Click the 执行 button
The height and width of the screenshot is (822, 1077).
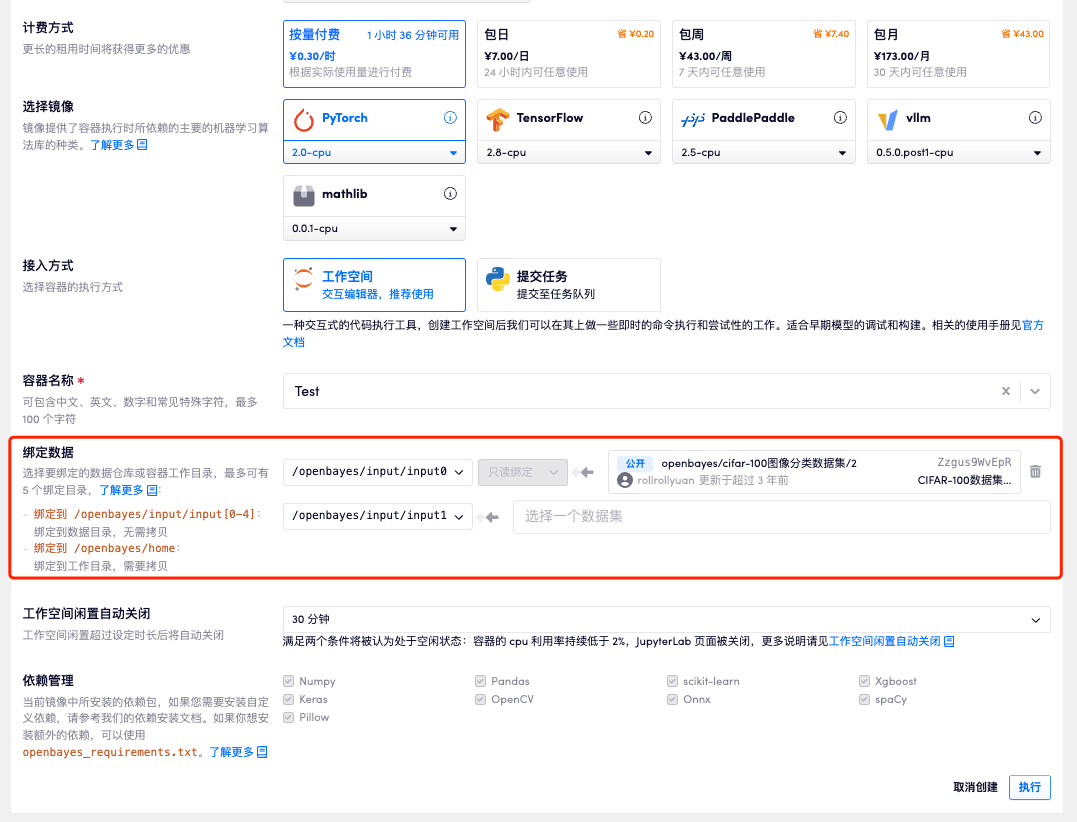(x=1029, y=787)
